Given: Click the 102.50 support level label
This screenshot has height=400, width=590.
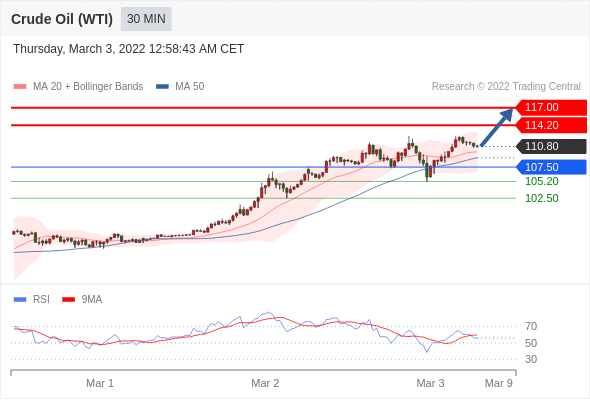Looking at the screenshot, I should tap(541, 198).
